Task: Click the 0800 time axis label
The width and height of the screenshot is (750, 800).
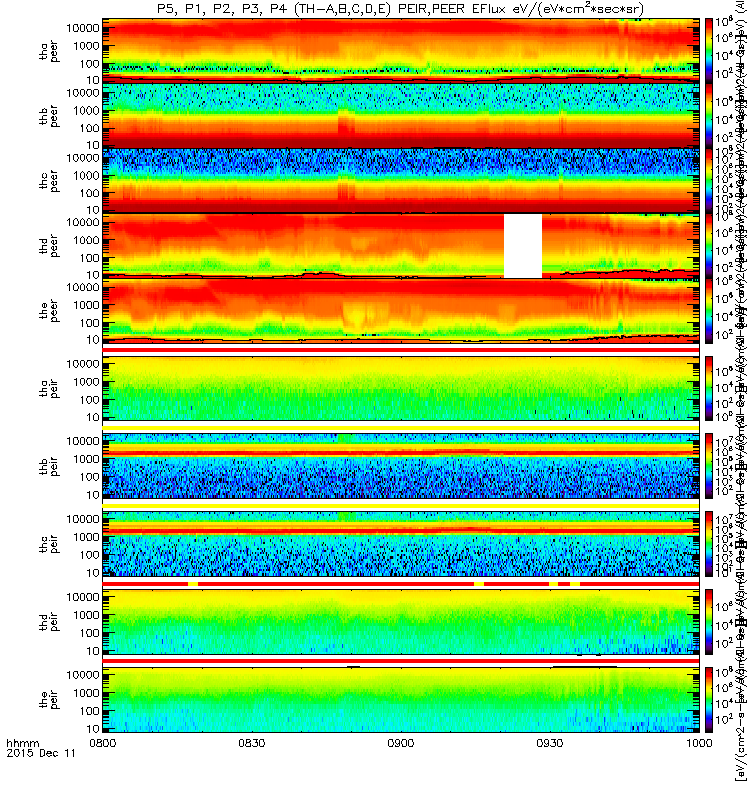Action: pyautogui.click(x=103, y=743)
